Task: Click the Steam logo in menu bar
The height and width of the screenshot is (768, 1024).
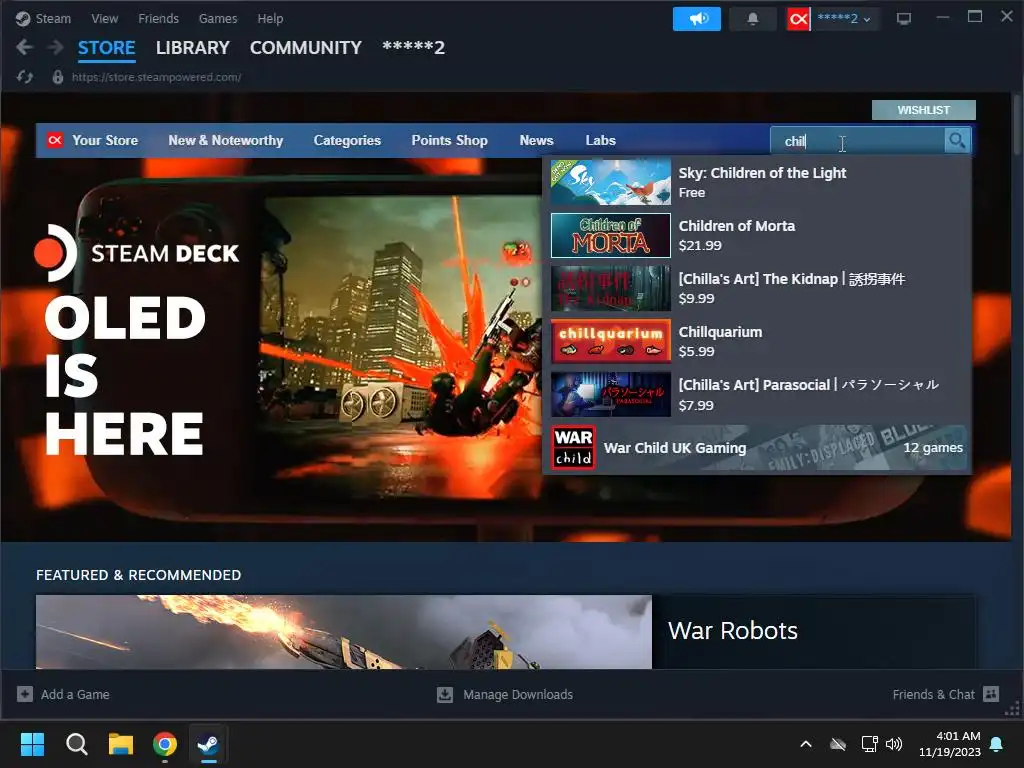Action: (23, 18)
